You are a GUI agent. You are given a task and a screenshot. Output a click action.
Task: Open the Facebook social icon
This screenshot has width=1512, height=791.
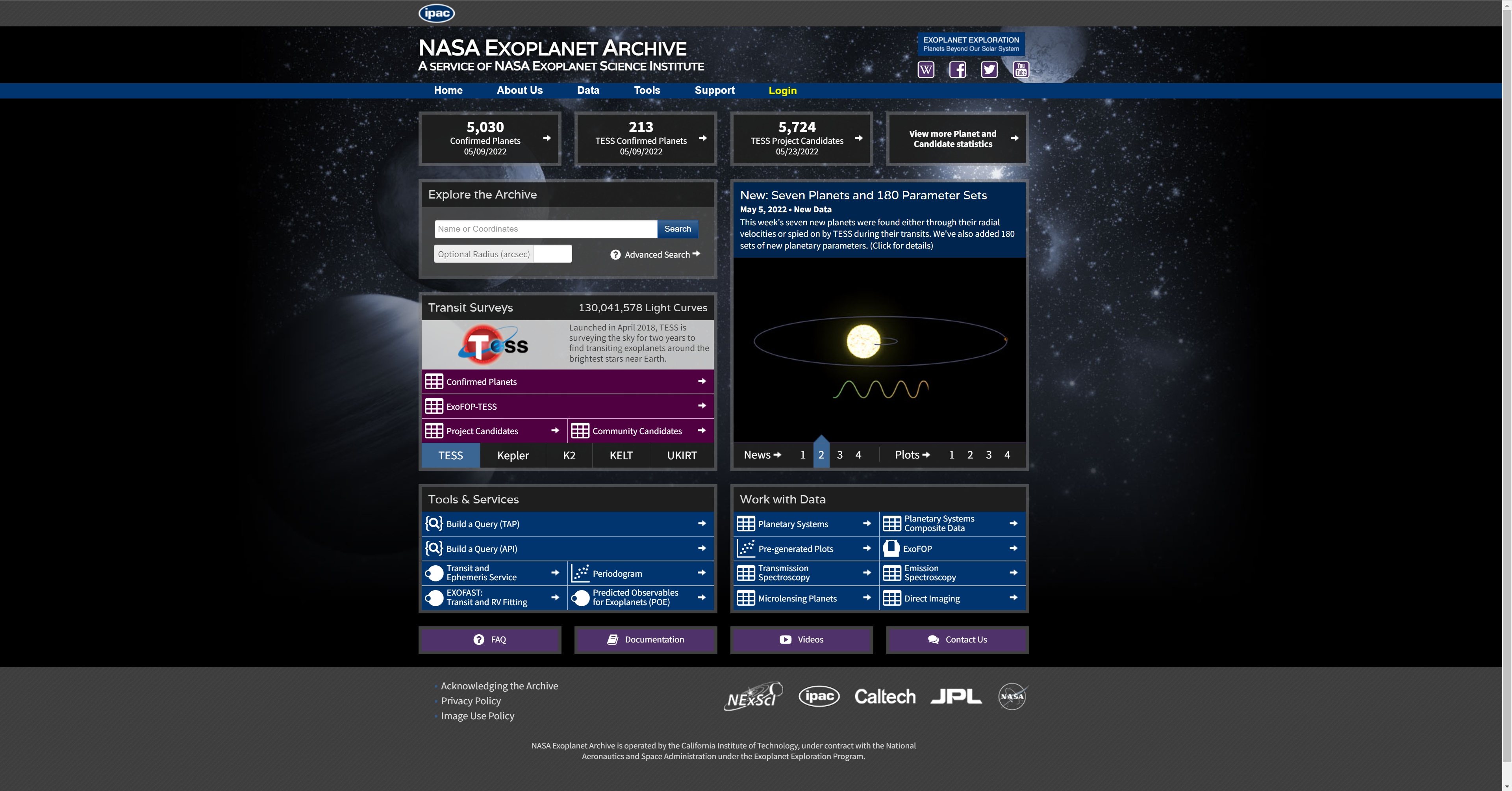pos(957,70)
